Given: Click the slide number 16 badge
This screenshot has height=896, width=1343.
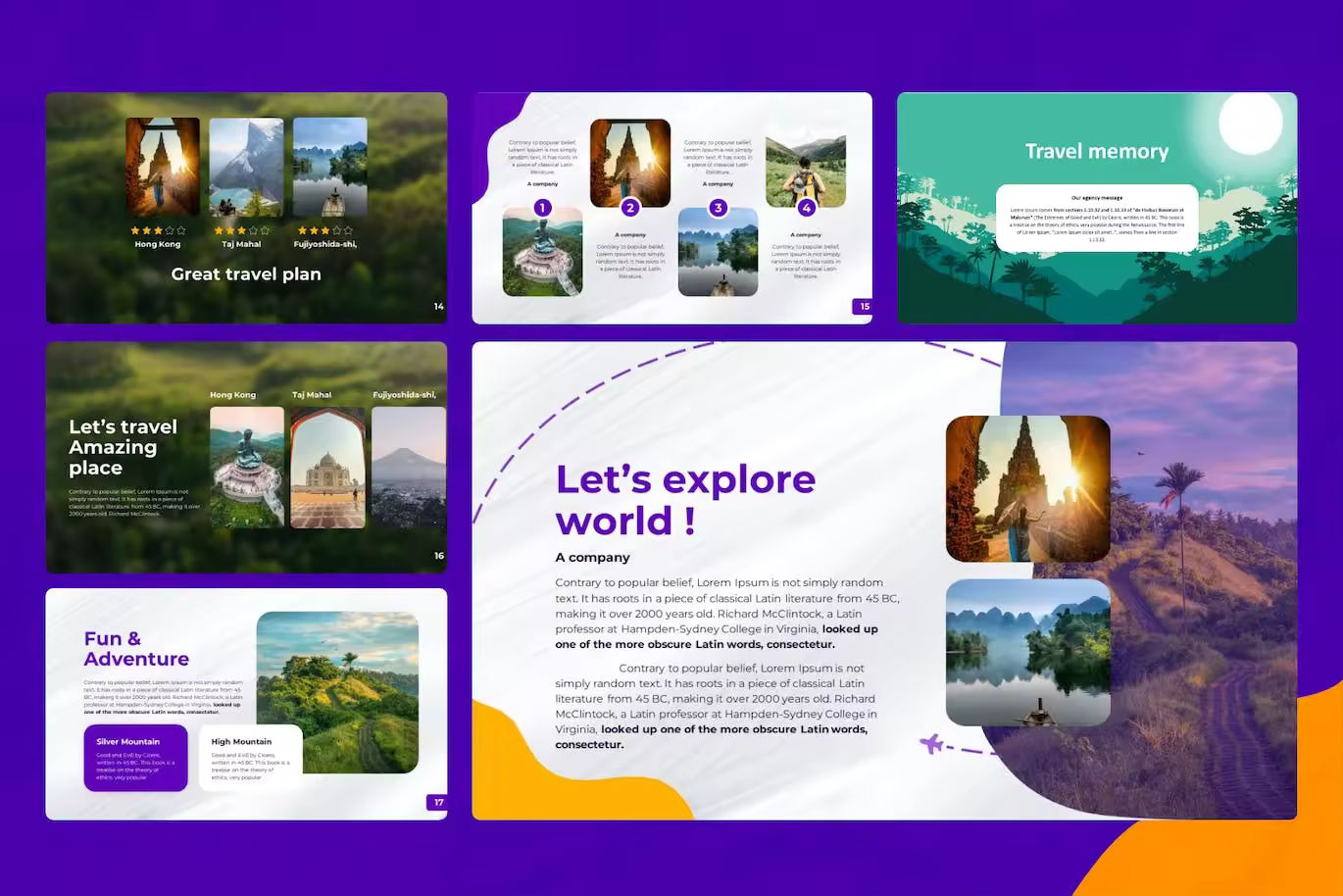Looking at the screenshot, I should tap(439, 556).
